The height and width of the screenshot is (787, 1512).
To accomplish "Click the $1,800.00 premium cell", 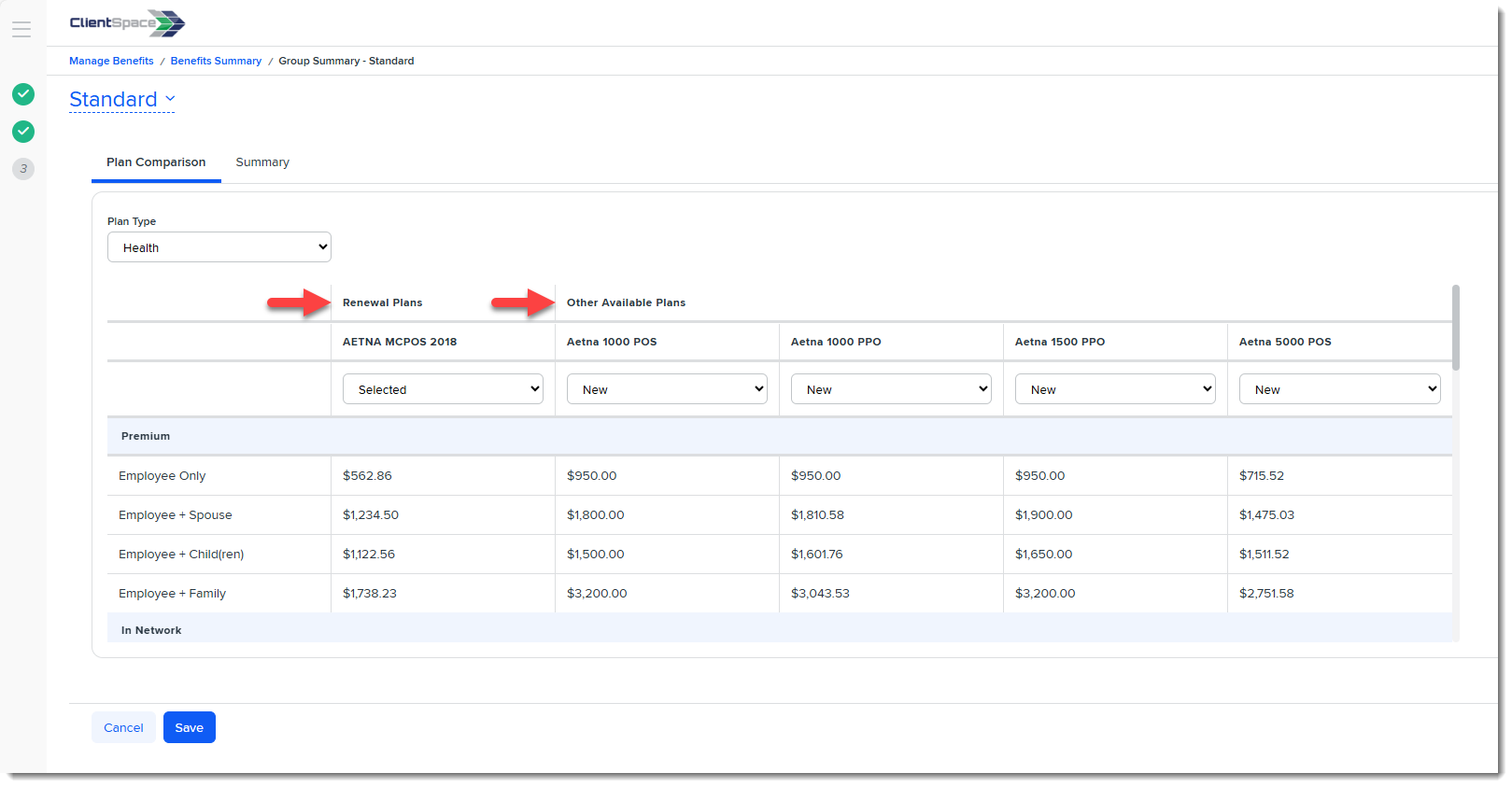I will [596, 514].
